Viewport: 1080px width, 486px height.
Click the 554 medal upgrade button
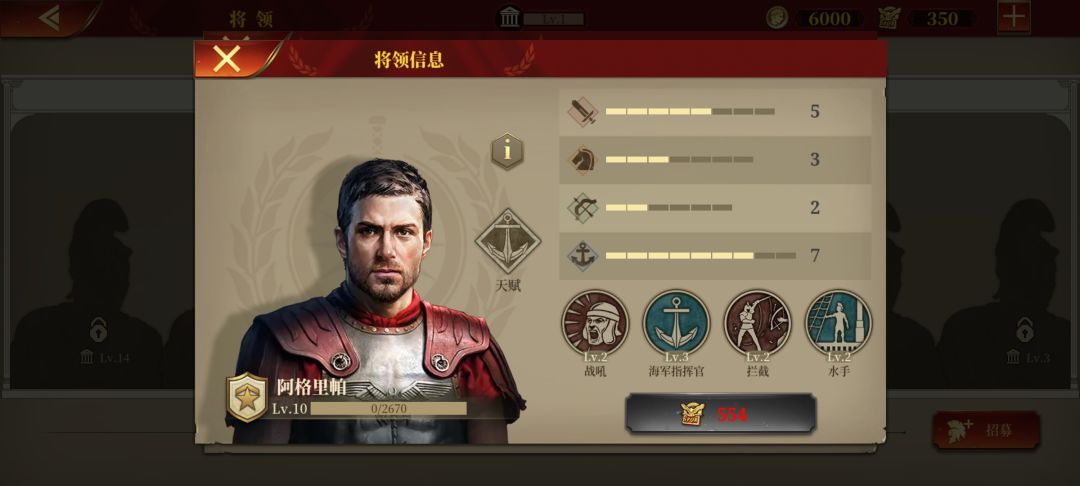coord(720,414)
